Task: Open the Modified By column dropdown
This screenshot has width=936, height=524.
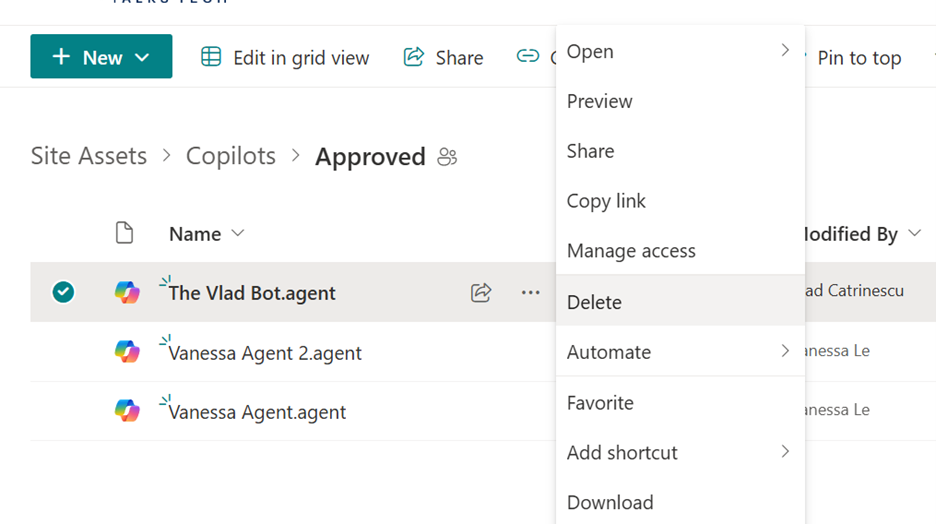Action: coord(914,234)
